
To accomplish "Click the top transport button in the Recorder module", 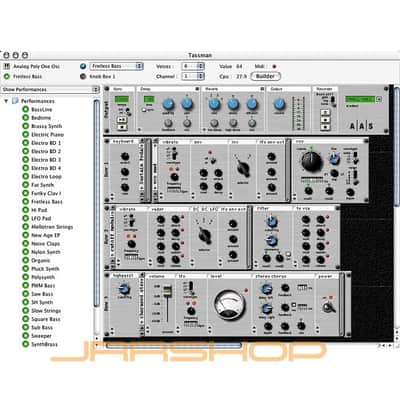I will [x=325, y=112].
